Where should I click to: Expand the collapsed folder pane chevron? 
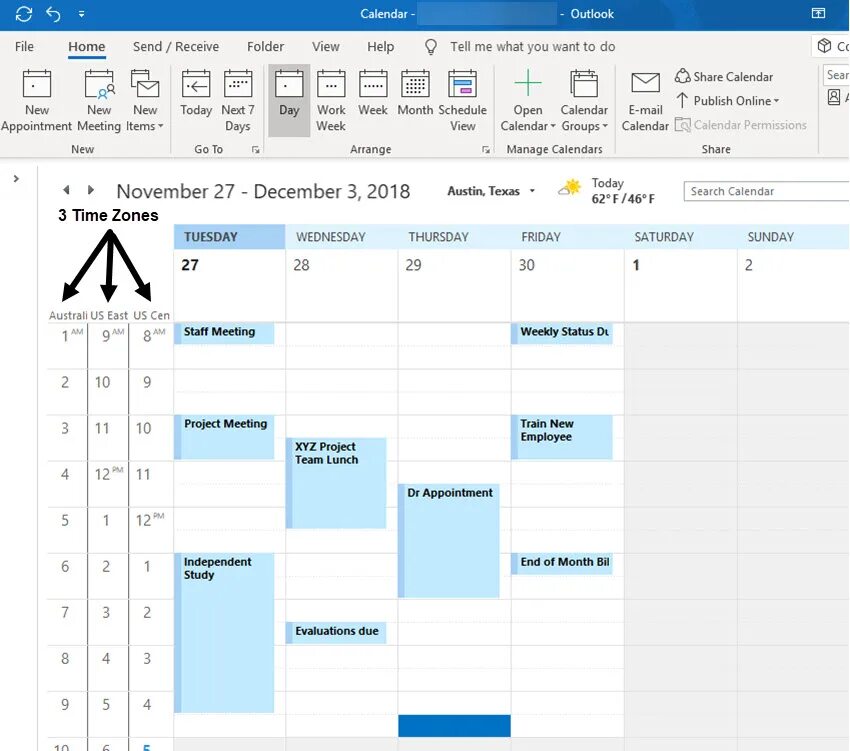point(16,178)
